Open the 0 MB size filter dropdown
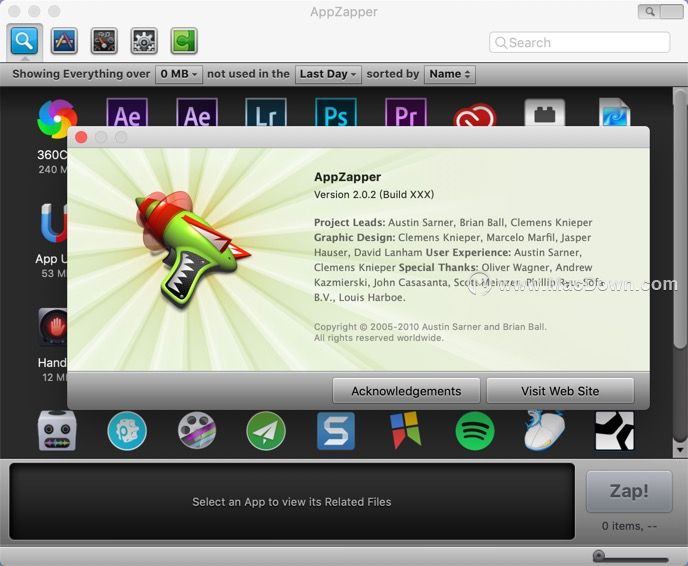The image size is (688, 566). click(179, 74)
